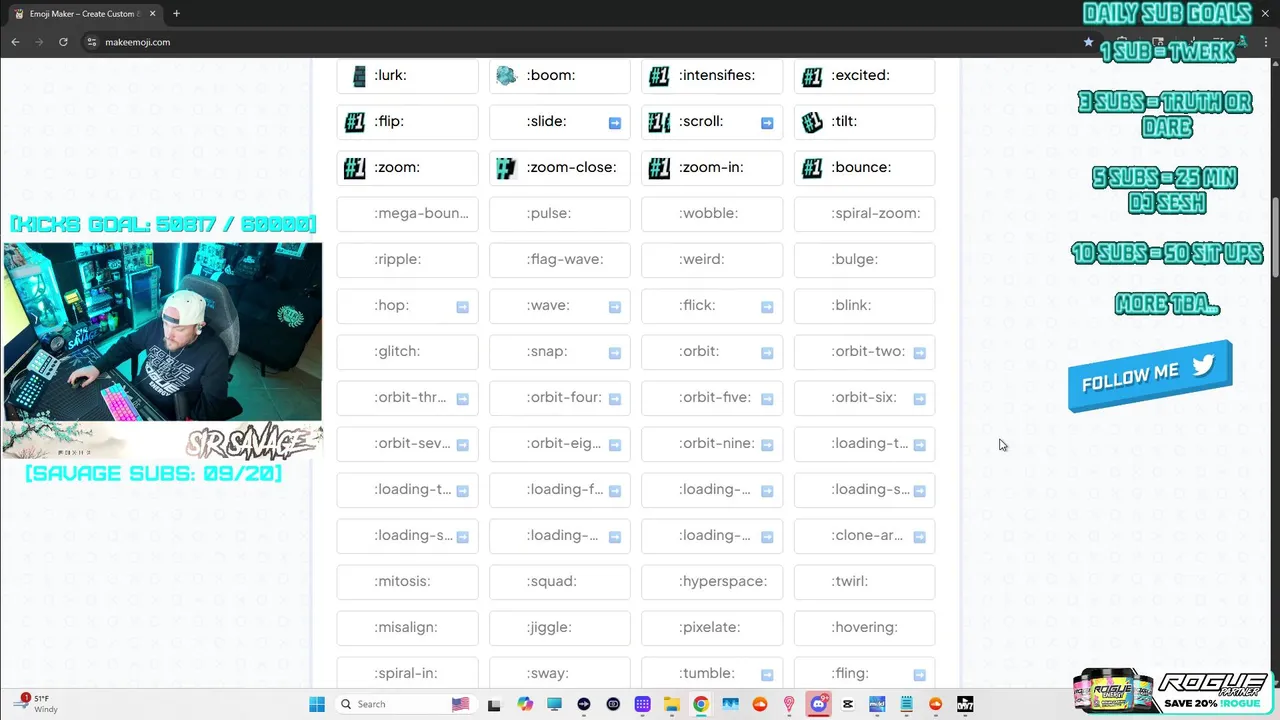Open the weather widget showing 51°F
The height and width of the screenshot is (720, 1280).
tap(37, 703)
